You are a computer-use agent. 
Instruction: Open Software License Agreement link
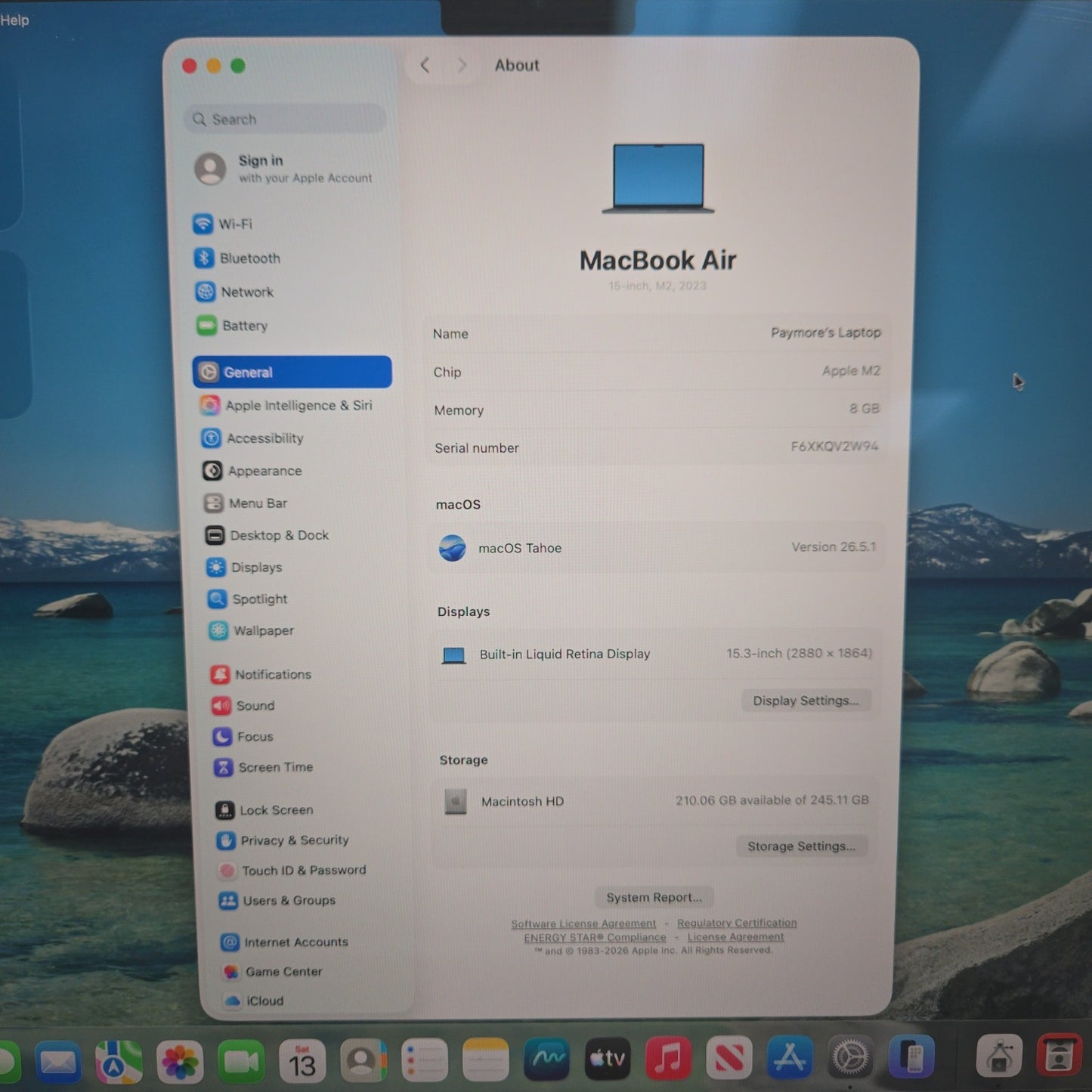[583, 923]
